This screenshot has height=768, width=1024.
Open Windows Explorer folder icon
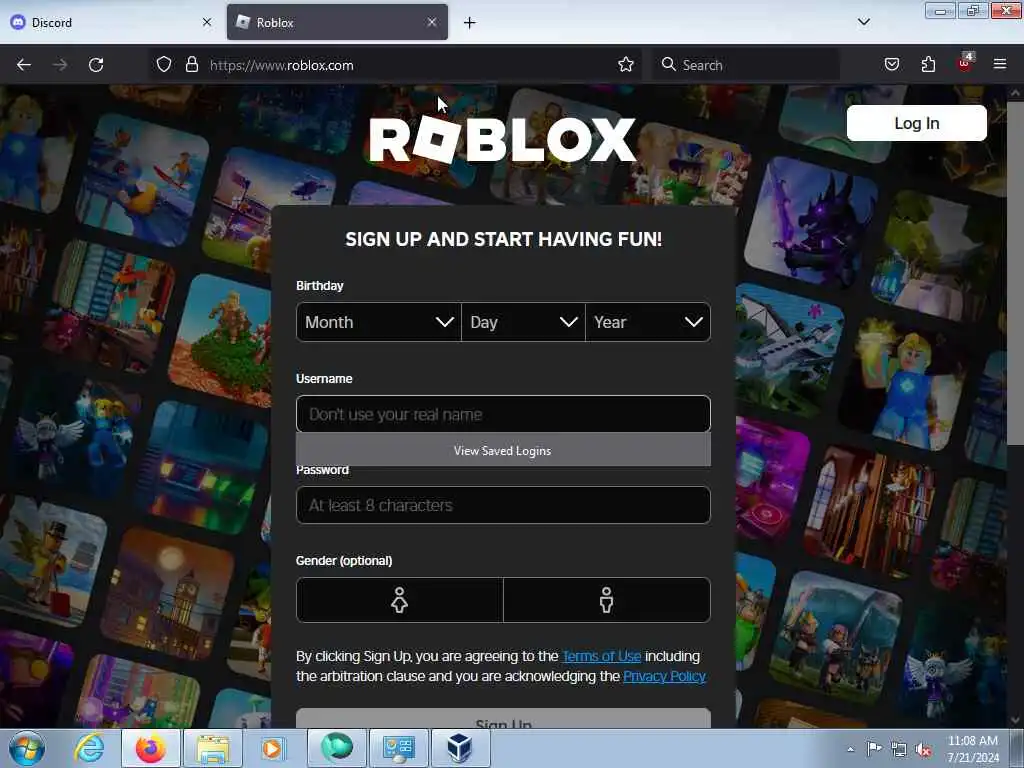(213, 748)
